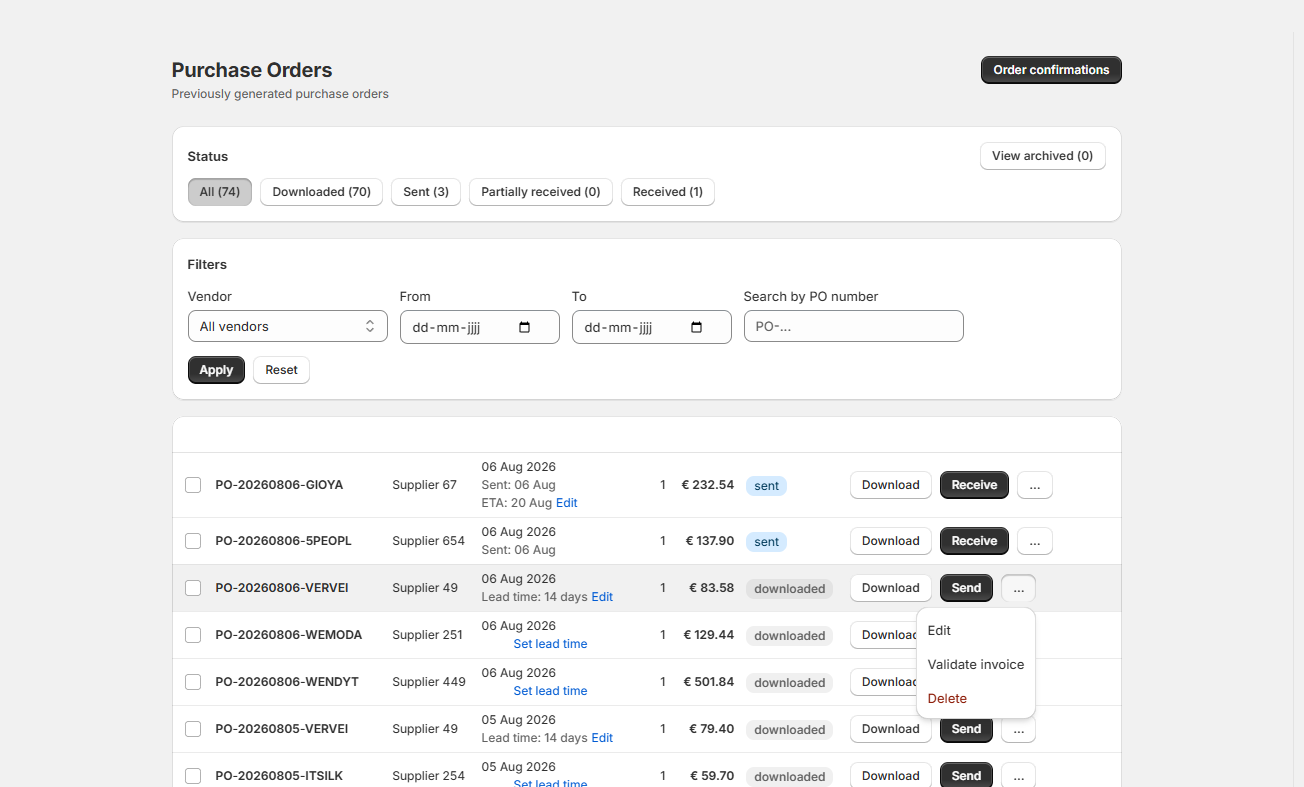Screen dimensions: 1304x787
Task: Choose Delete from the row actions menu
Action: pyautogui.click(x=976, y=699)
